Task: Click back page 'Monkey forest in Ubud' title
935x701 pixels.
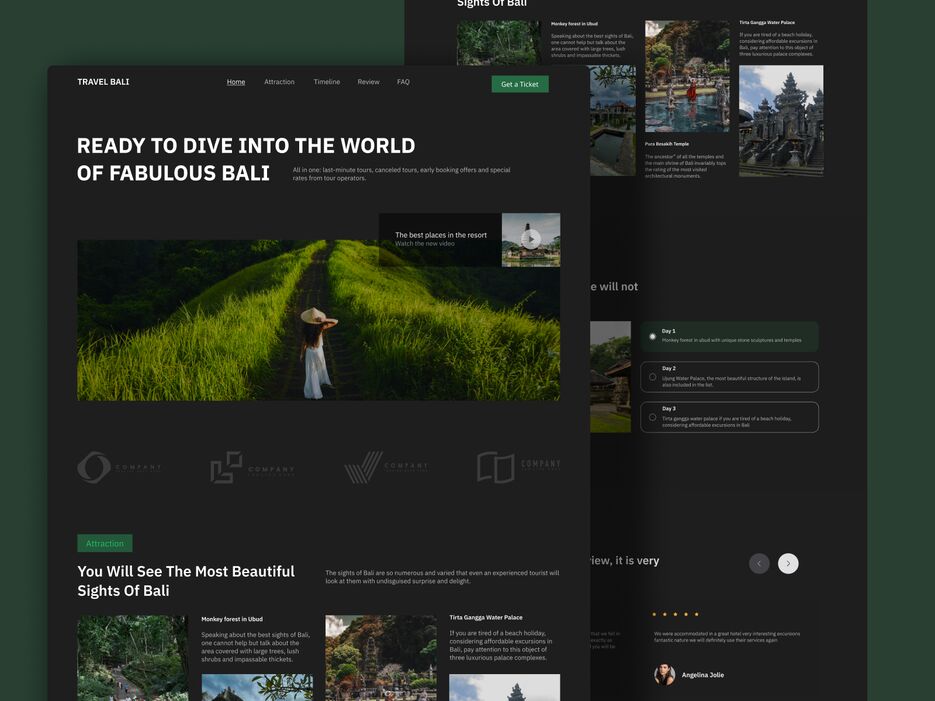Action: (x=574, y=24)
